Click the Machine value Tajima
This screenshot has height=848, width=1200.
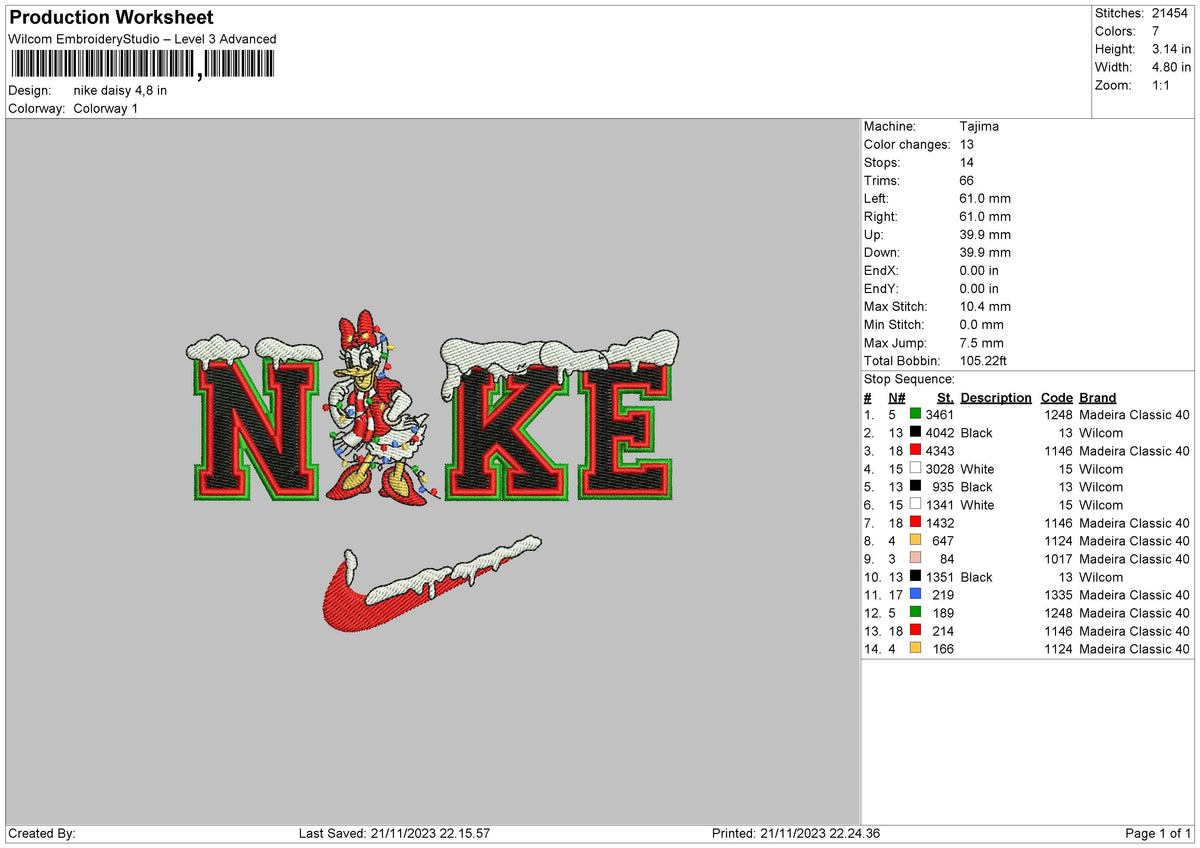point(979,126)
